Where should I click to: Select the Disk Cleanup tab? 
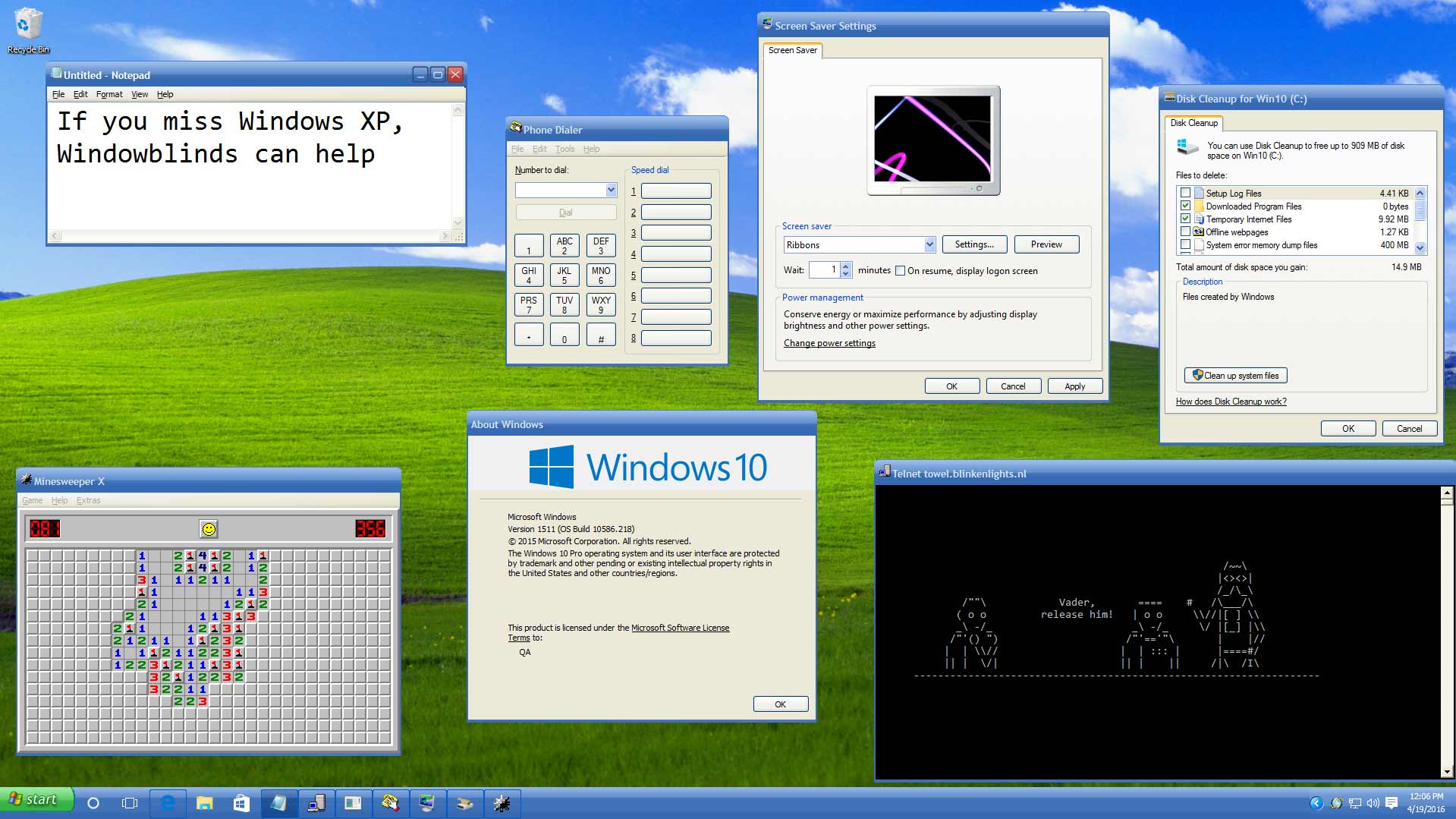(x=1193, y=123)
